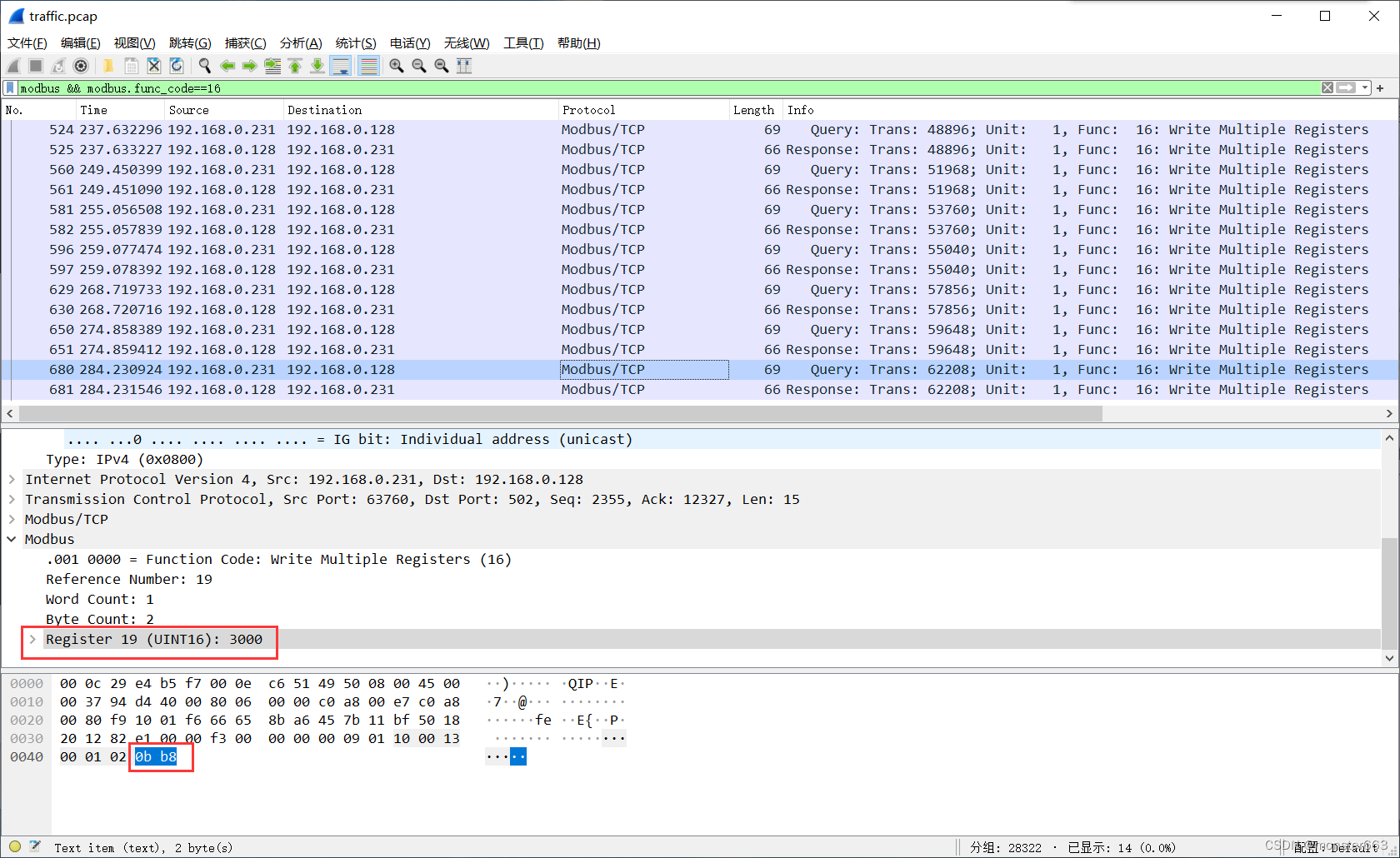Screen dimensions: 1400x858
Task: Open the 编辑(E) menu
Action: click(x=80, y=43)
